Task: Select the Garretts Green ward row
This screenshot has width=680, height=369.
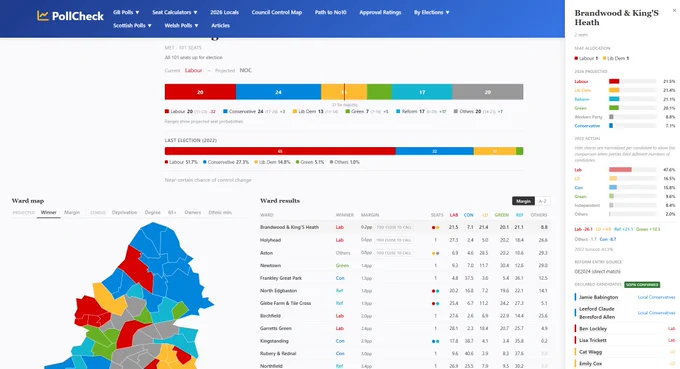Action: 405,328
